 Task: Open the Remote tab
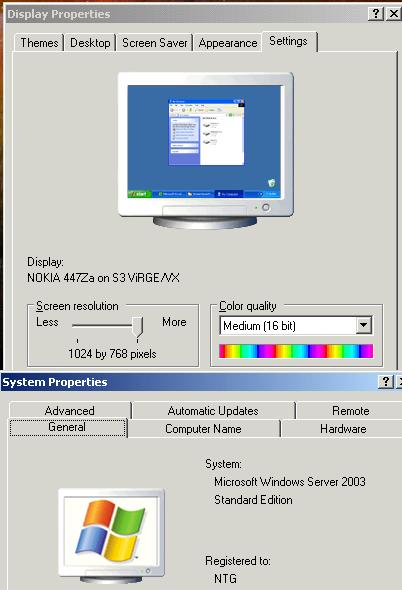[350, 411]
